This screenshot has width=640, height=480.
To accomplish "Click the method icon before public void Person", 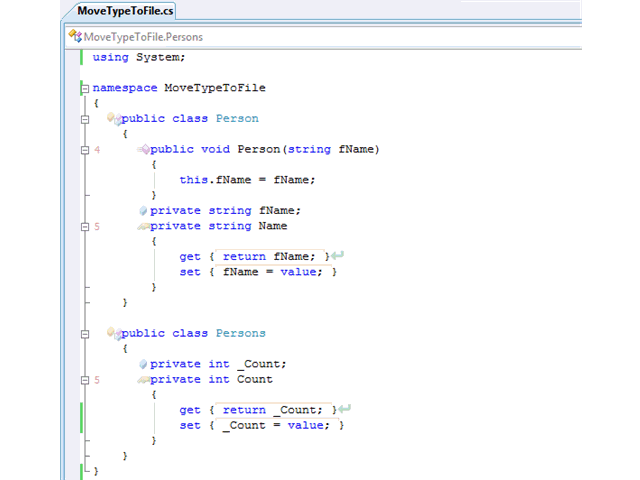I will [x=144, y=149].
